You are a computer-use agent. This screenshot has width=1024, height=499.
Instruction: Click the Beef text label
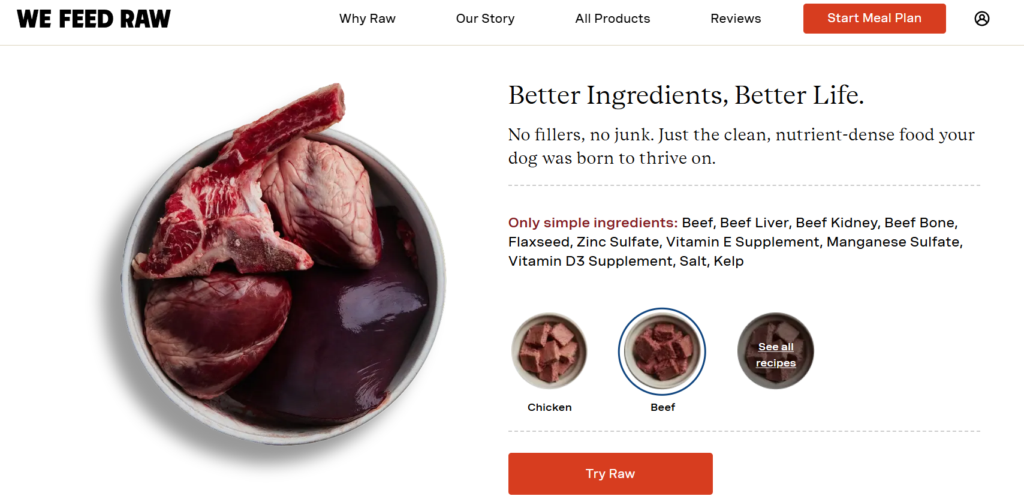point(662,407)
